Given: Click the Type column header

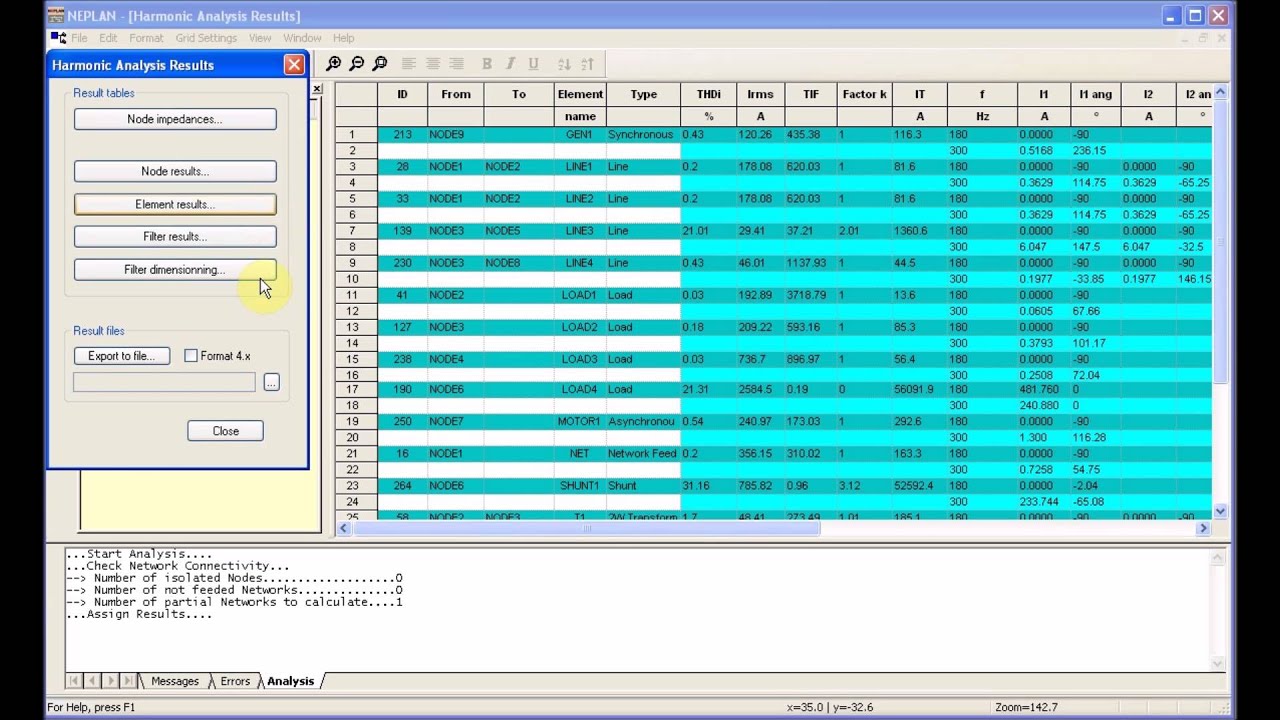Looking at the screenshot, I should [643, 94].
